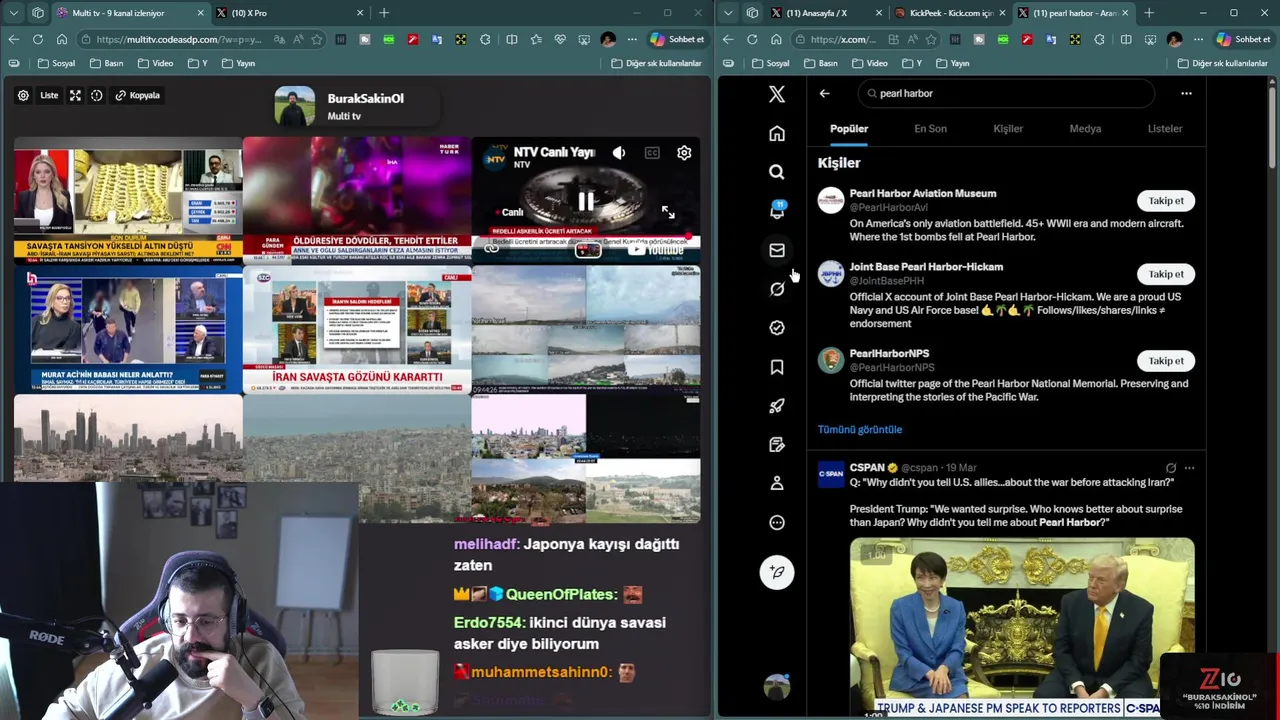The height and width of the screenshot is (720, 1280).
Task: Click the X compose post button
Action: click(x=777, y=572)
